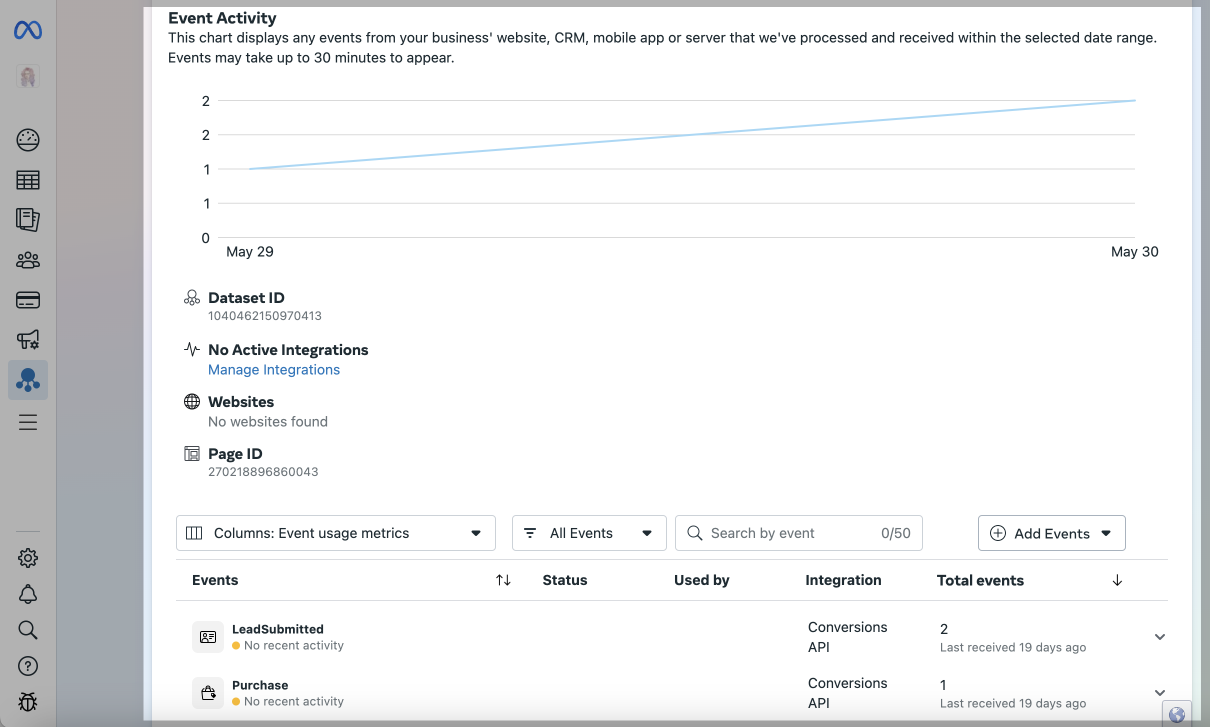Open Help question mark icon in sidebar
Screen dimensions: 1210x727
[x=28, y=666]
